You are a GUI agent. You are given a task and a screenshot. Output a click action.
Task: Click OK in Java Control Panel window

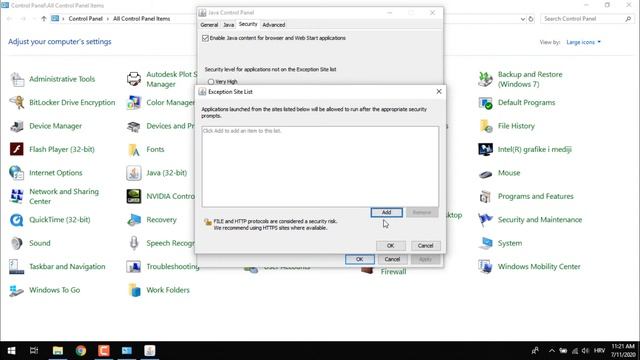click(x=360, y=259)
